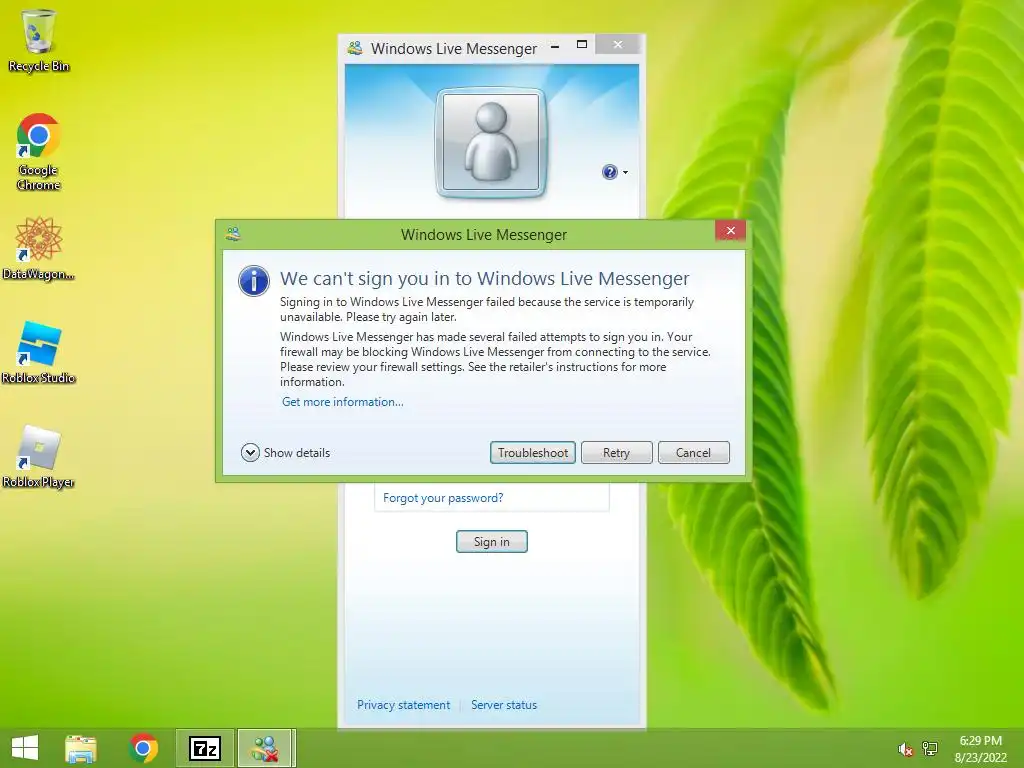Expand Show details in error dialog

tap(285, 453)
